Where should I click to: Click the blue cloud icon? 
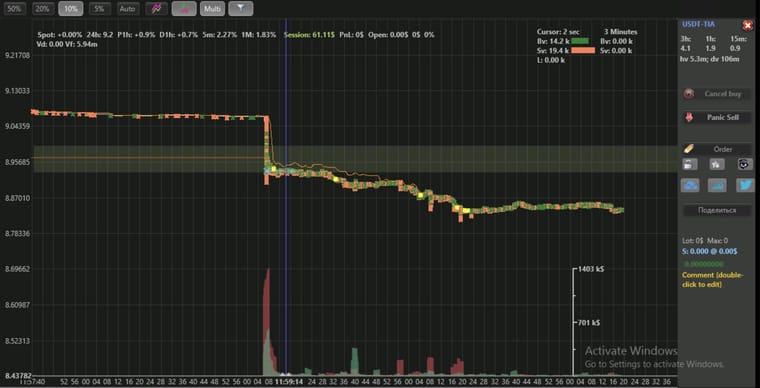coord(690,185)
